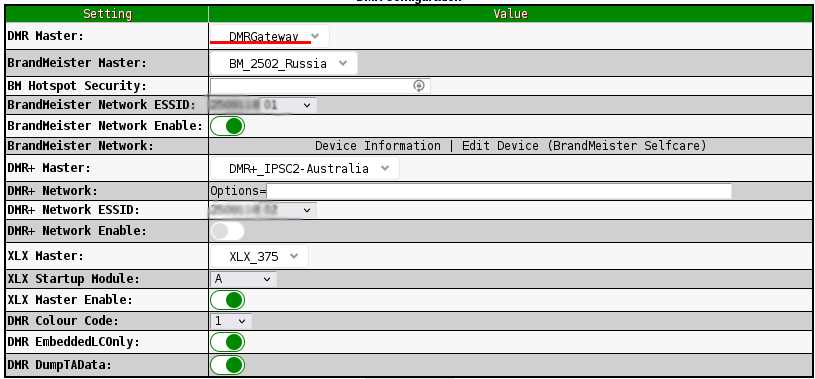Click the BM Hotspot Security password field
This screenshot has height=379, width=815.
(x=320, y=85)
